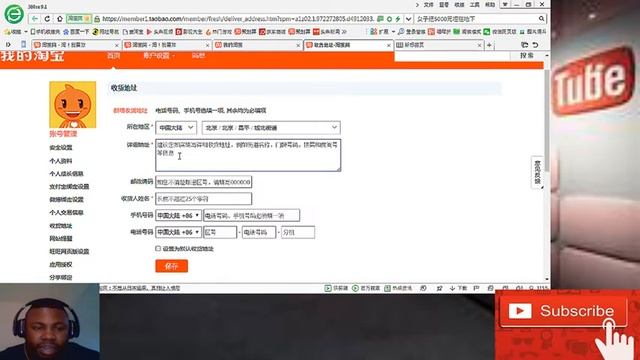Go back with the browser back arrow

click(35, 19)
